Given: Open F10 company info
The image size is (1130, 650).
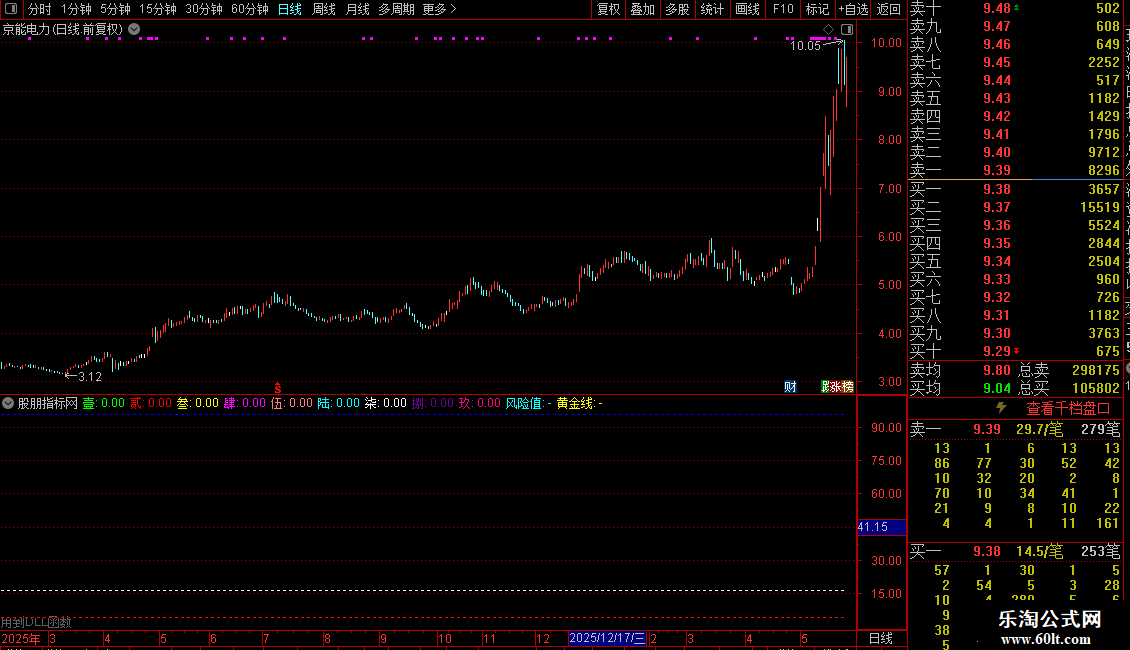Looking at the screenshot, I should (783, 9).
